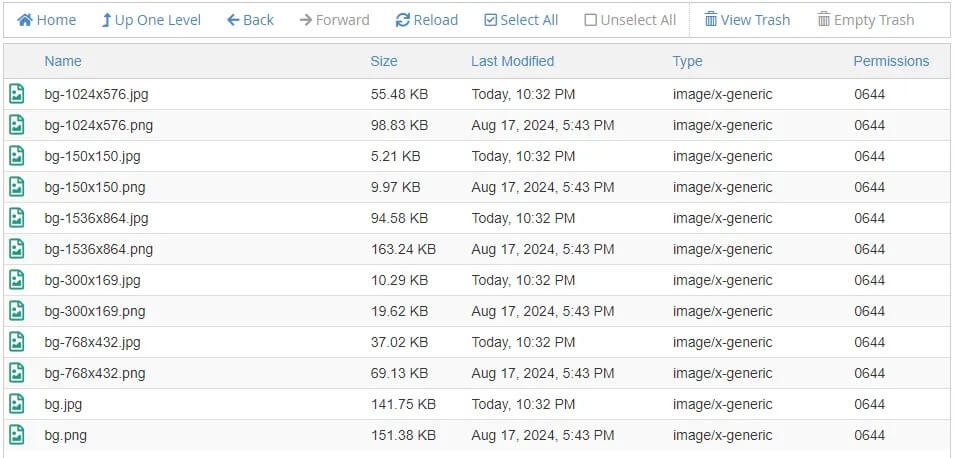Click Empty Trash button

(865, 20)
